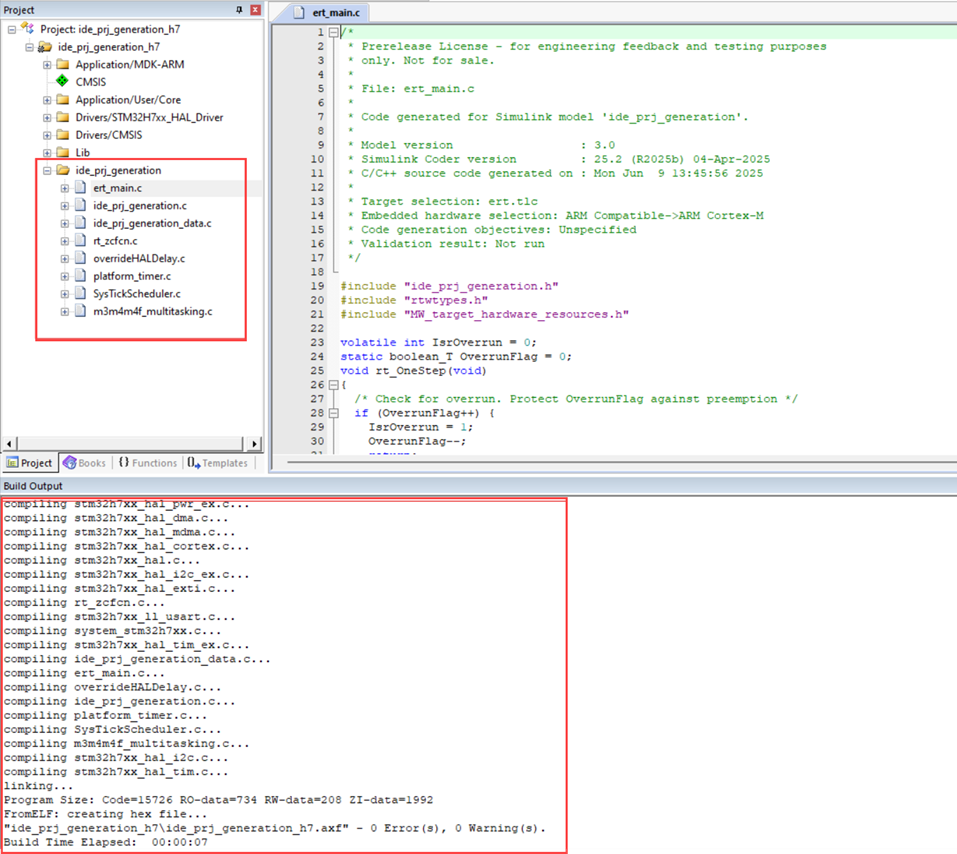Expand the SysTickScheduler.c file node
Viewport: 957px width, 854px height.
(x=65, y=294)
